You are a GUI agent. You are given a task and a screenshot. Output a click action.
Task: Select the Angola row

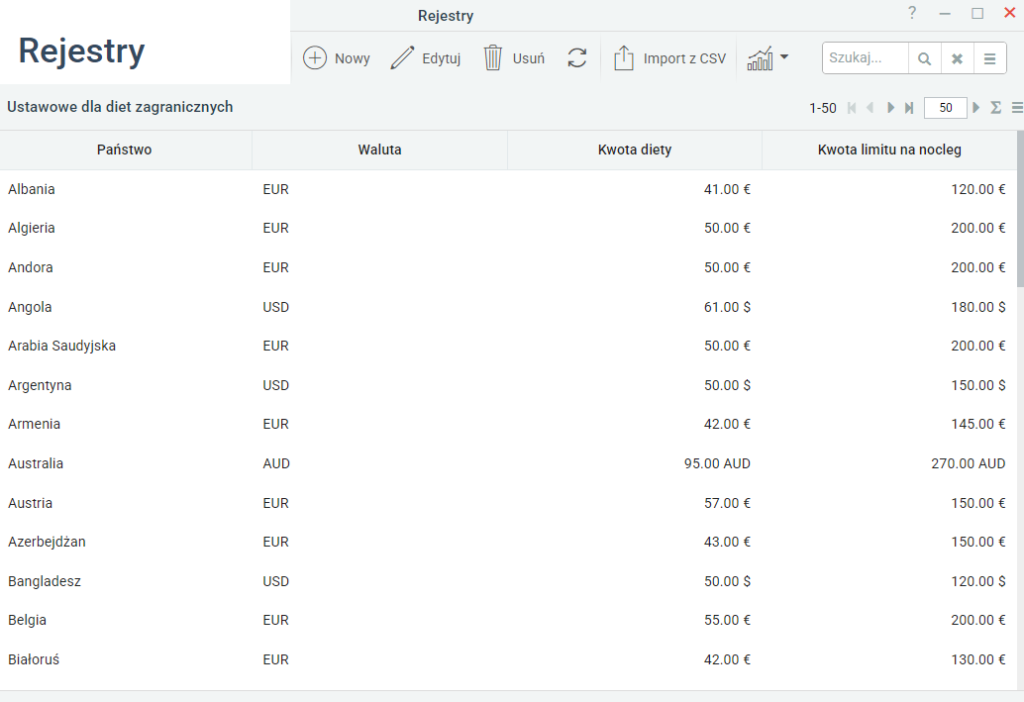[508, 307]
